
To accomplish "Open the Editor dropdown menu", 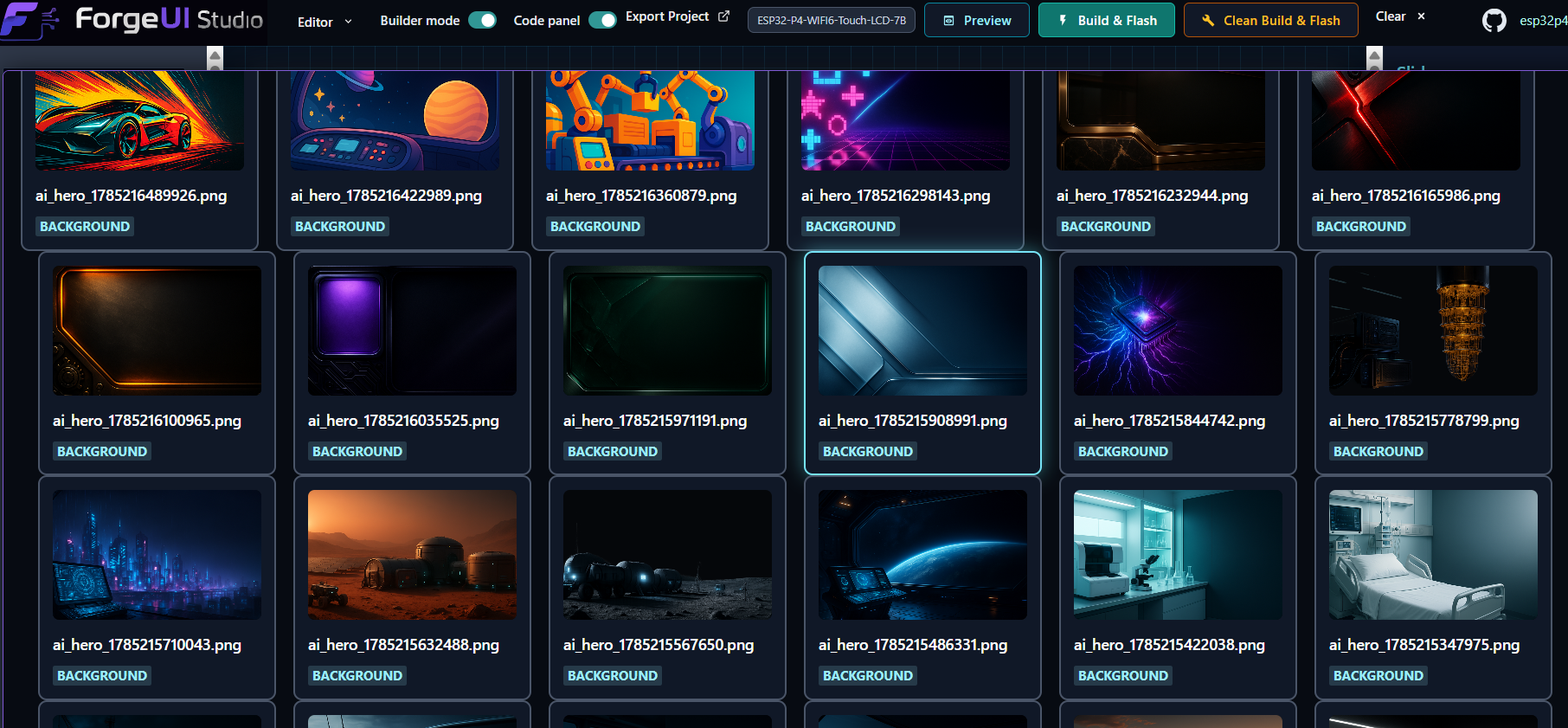I will pos(325,22).
